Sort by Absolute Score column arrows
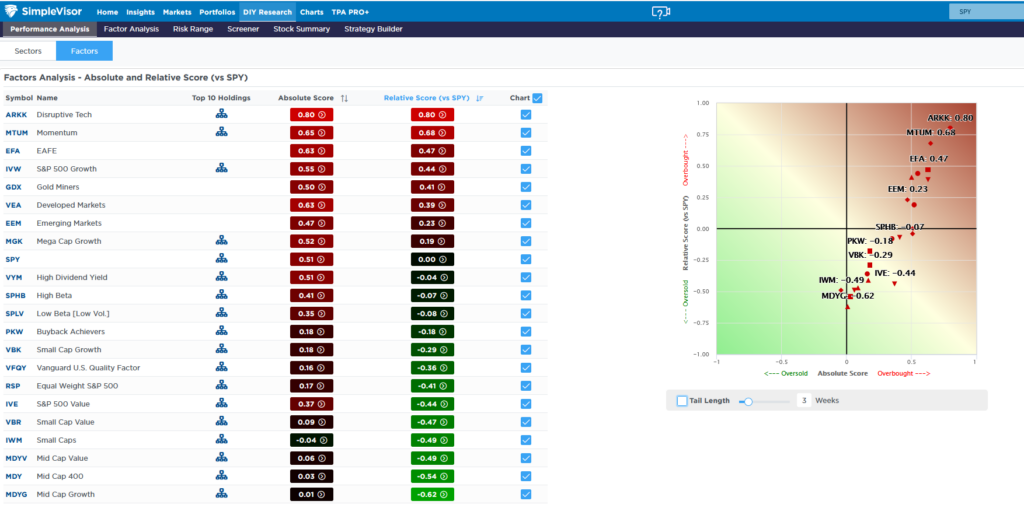This screenshot has width=1024, height=508. (x=344, y=98)
